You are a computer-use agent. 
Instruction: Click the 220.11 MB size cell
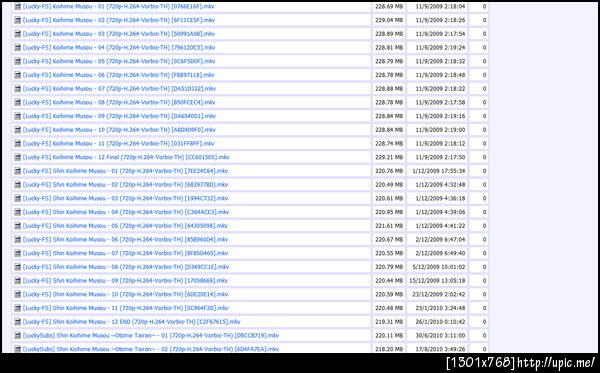pyautogui.click(x=389, y=336)
